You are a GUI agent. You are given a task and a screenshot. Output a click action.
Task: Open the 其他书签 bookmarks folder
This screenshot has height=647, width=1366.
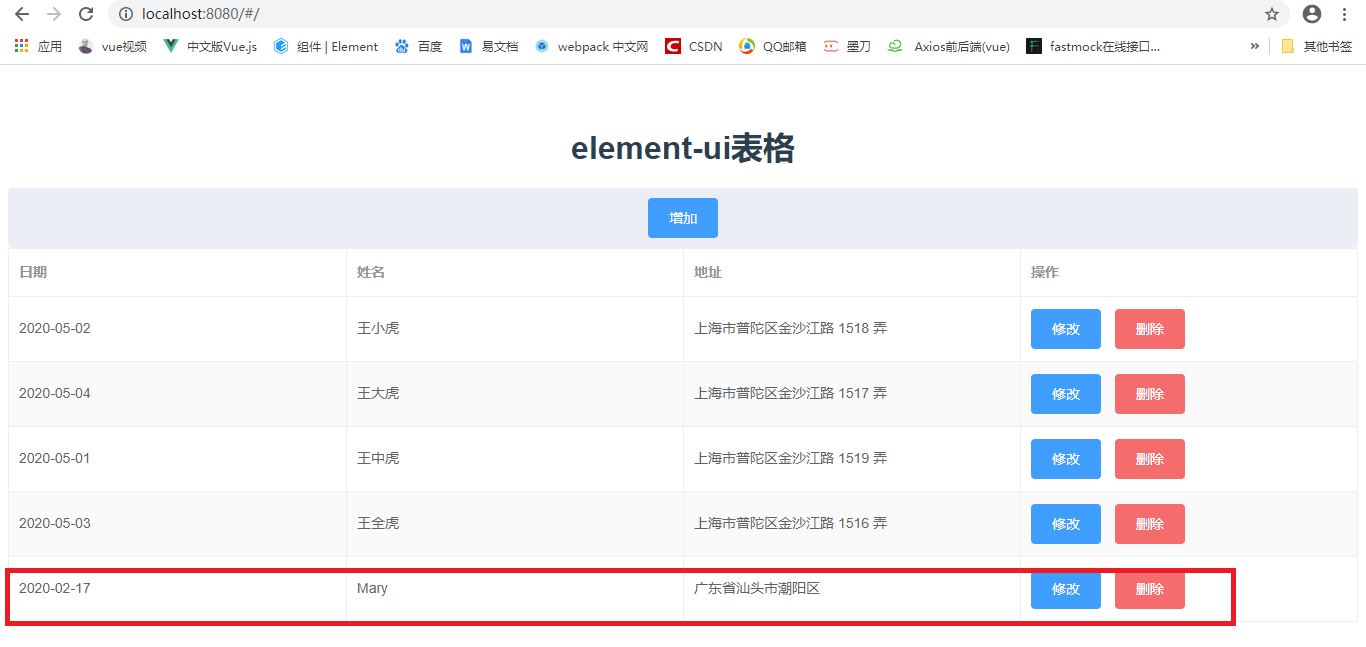point(1319,46)
